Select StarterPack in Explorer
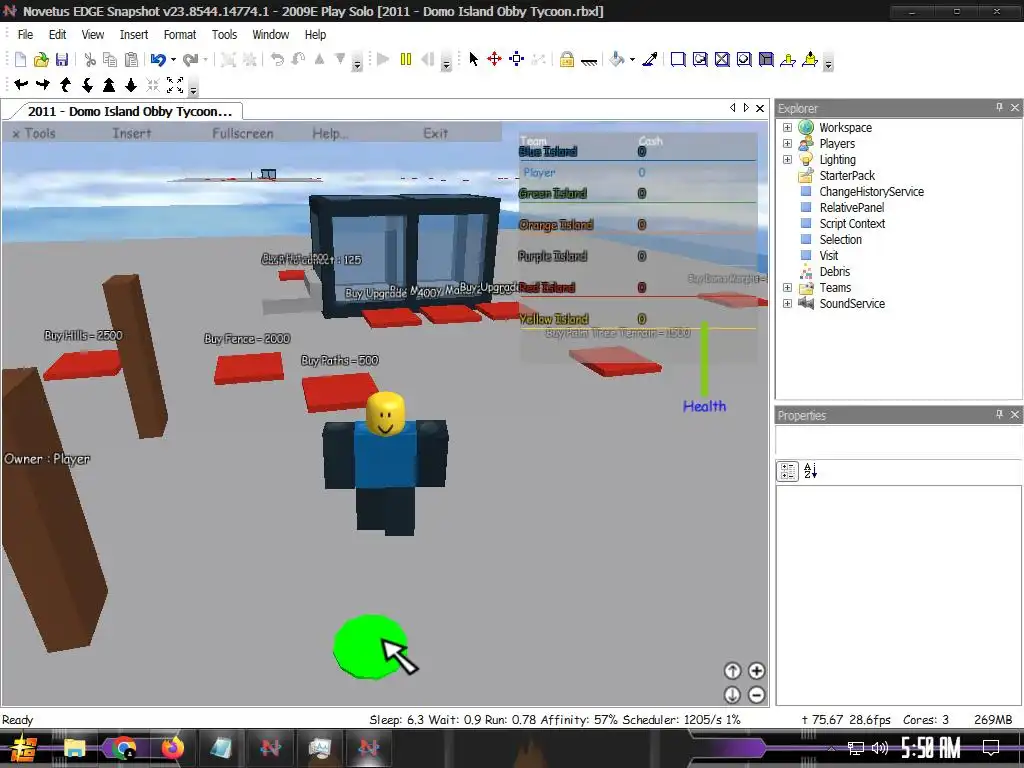The image size is (1024, 768). (x=847, y=176)
